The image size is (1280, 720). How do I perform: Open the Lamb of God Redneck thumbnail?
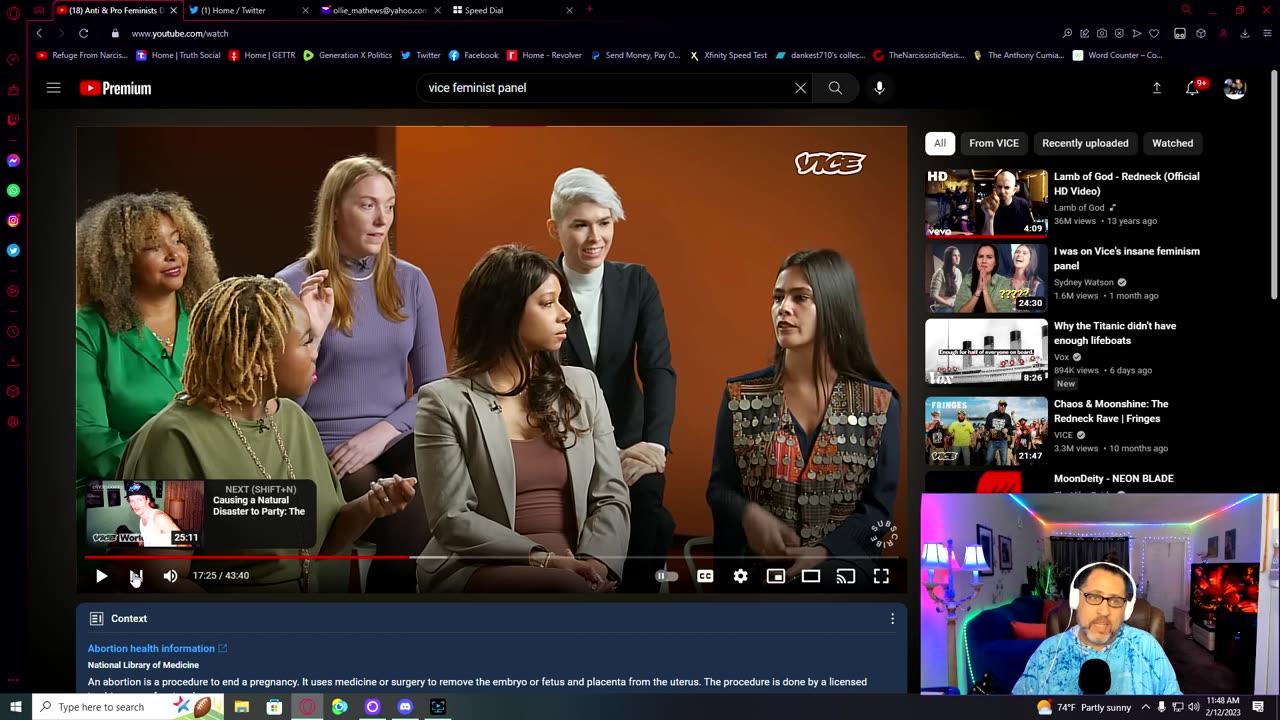point(986,203)
